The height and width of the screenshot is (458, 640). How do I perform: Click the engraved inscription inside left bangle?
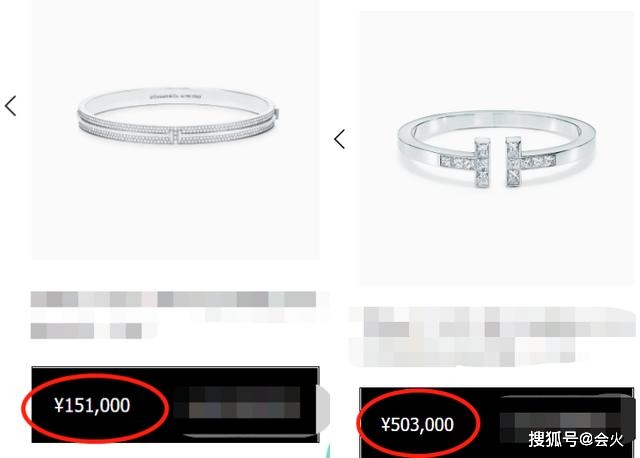[x=176, y=97]
